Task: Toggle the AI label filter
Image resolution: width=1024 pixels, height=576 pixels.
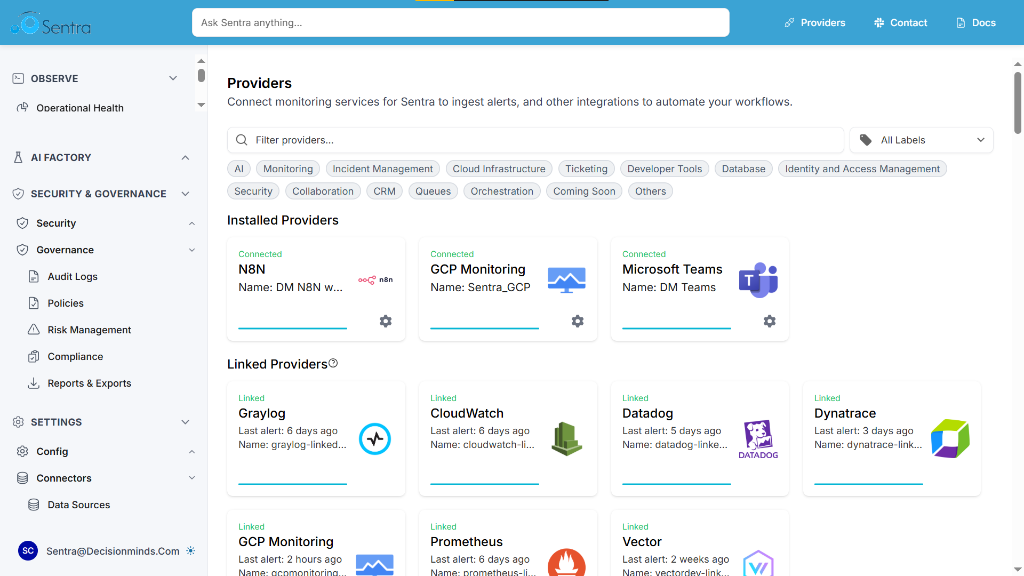Action: pos(239,168)
